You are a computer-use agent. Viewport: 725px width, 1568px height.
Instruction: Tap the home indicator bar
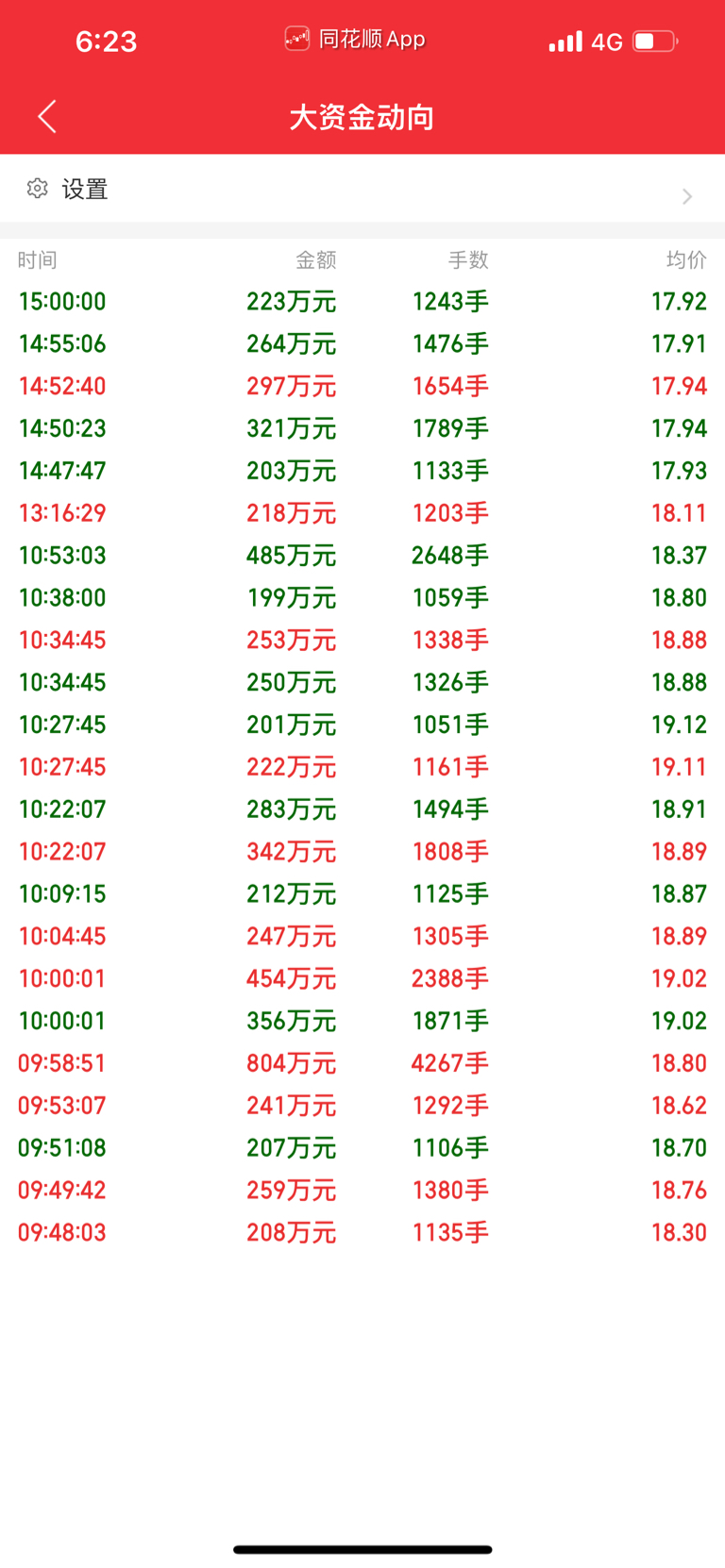tap(362, 1549)
